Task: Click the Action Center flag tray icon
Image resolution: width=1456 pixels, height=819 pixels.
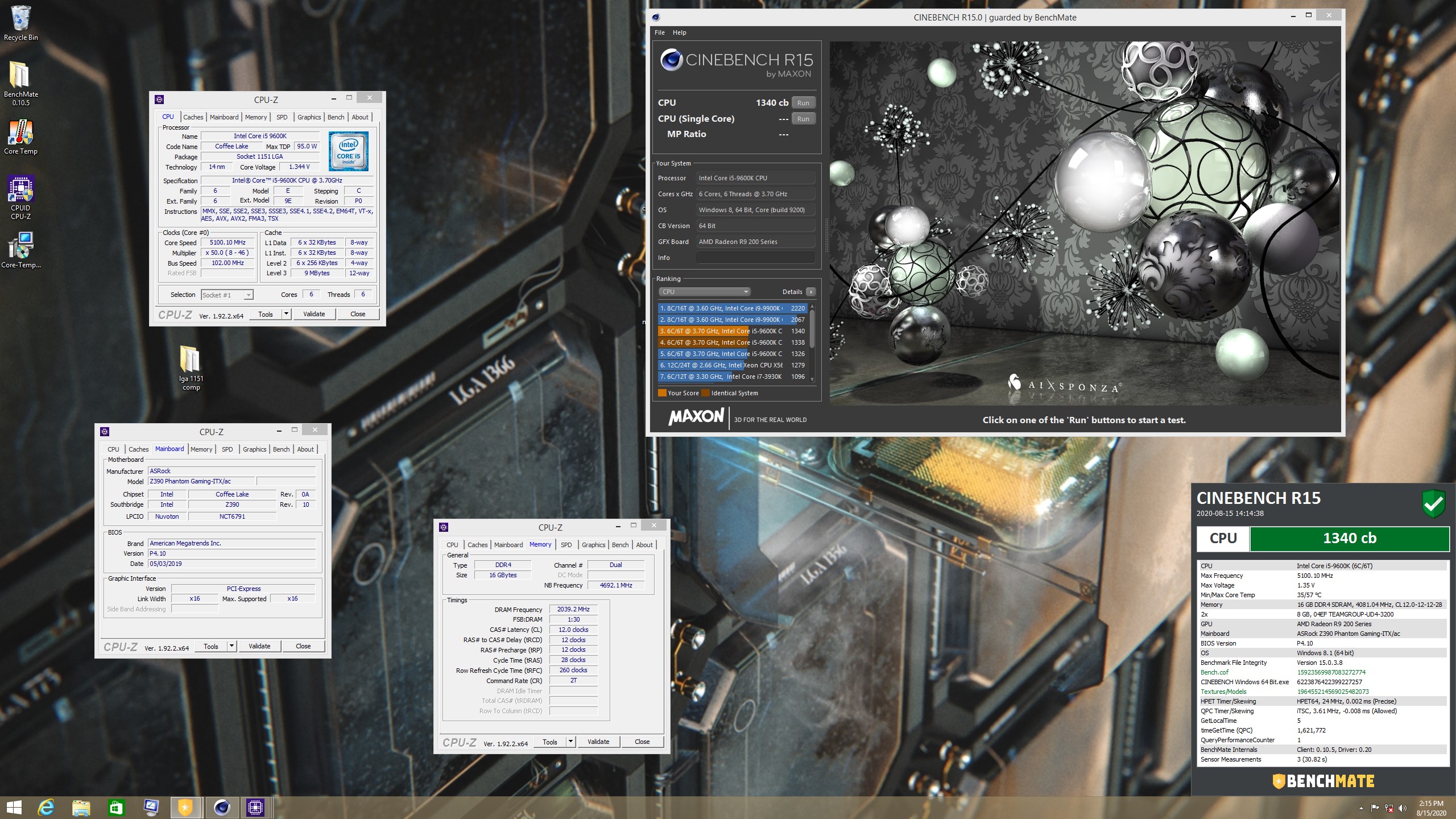Action: [1375, 808]
